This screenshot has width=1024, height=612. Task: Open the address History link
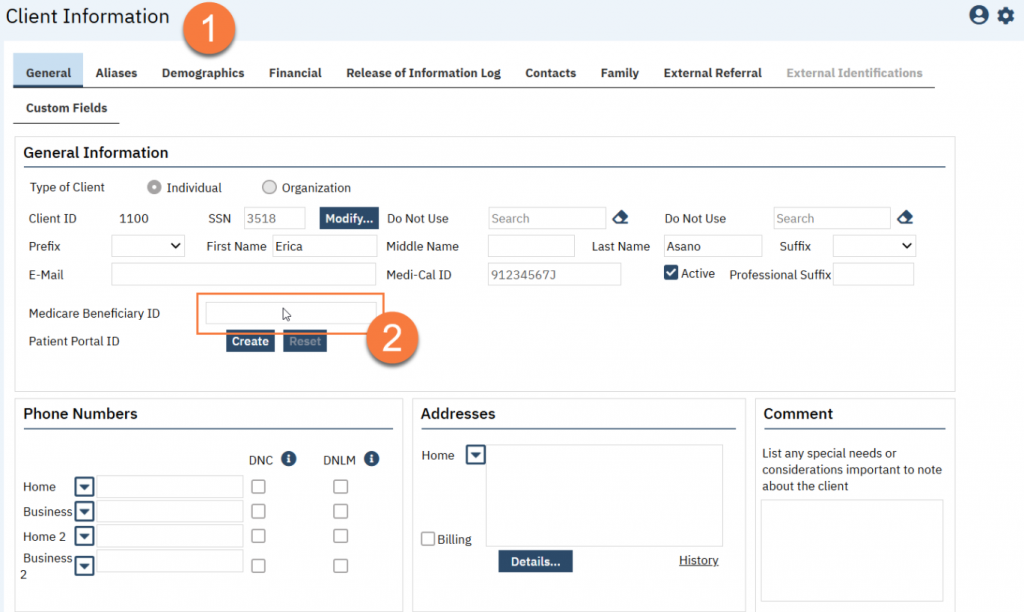698,561
